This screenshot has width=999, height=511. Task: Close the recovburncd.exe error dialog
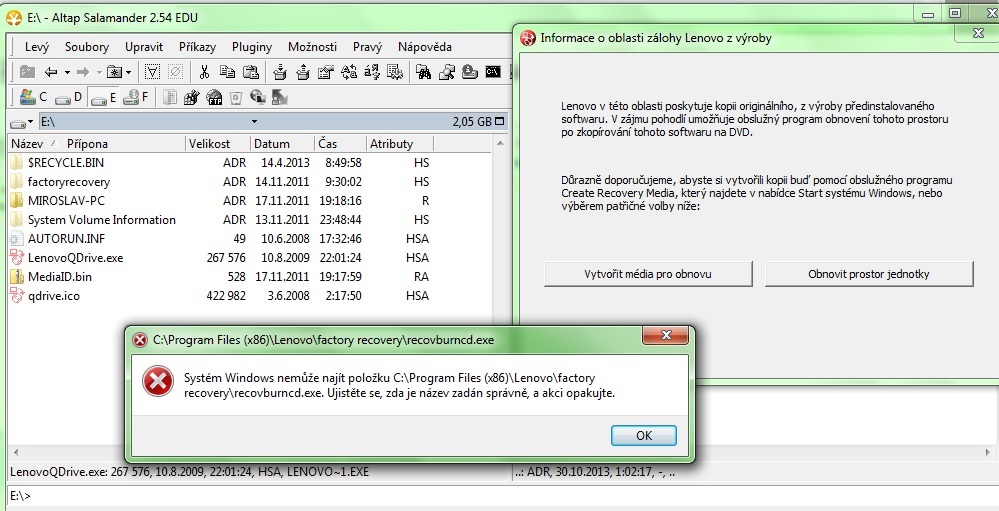coord(666,335)
